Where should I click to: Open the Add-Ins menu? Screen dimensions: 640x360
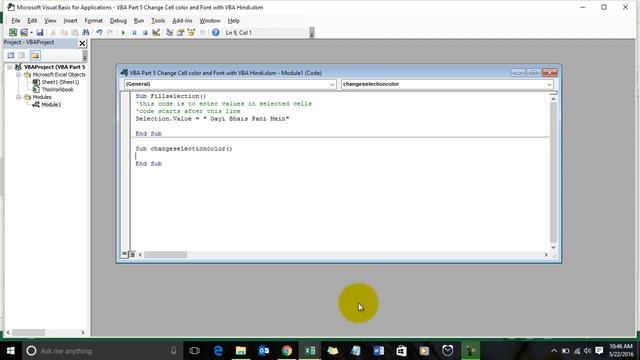(182, 20)
